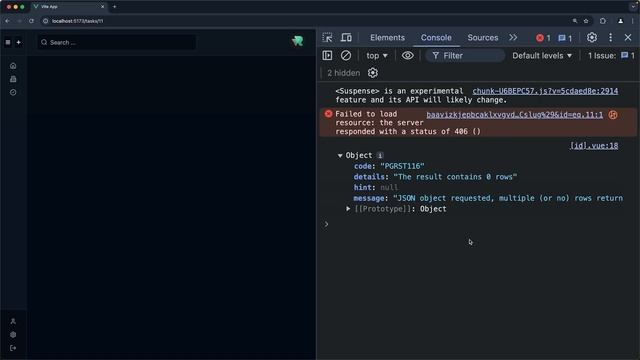Toggle the device toolbar emulation
The width and height of the screenshot is (640, 360).
346,38
